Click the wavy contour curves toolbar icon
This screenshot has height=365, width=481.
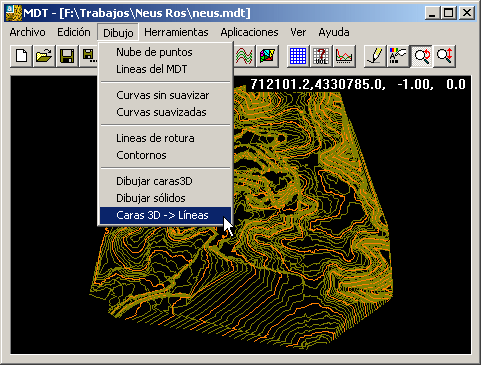pos(244,56)
